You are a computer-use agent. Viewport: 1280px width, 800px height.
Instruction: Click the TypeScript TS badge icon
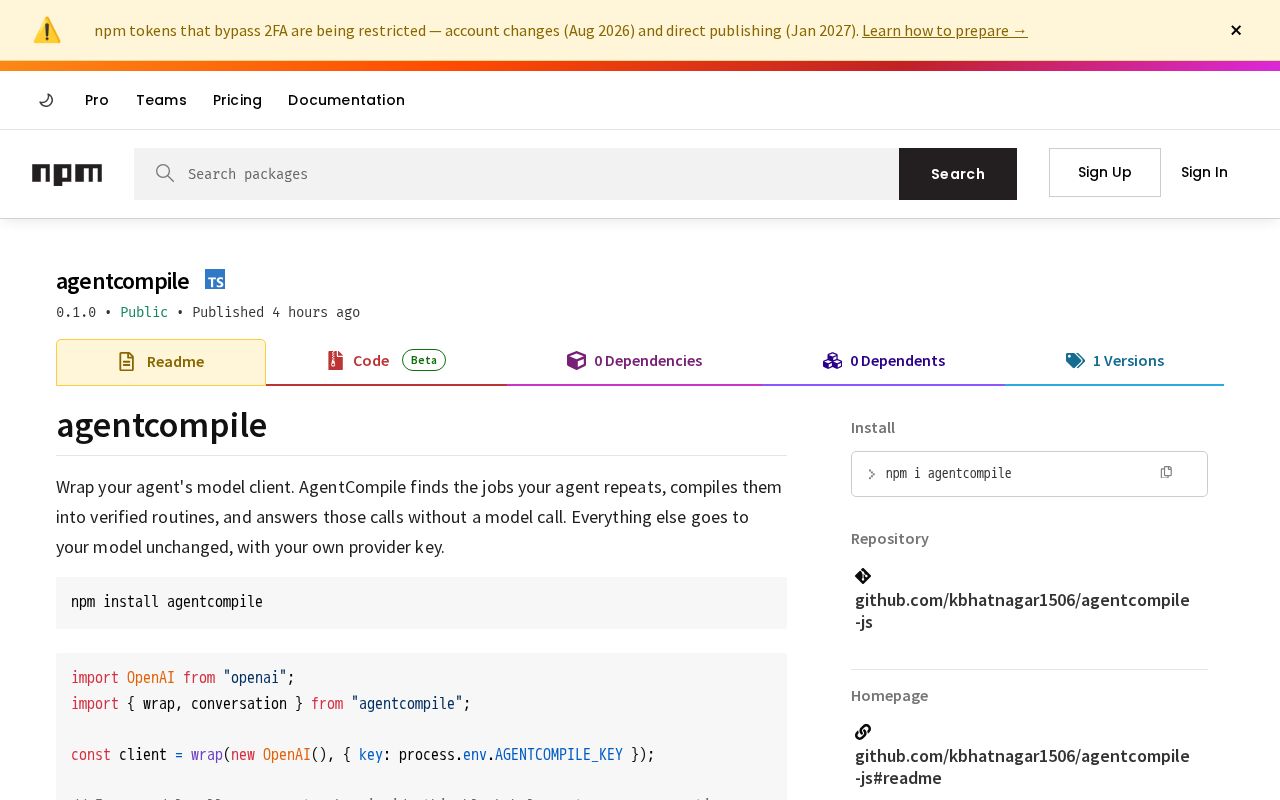215,279
